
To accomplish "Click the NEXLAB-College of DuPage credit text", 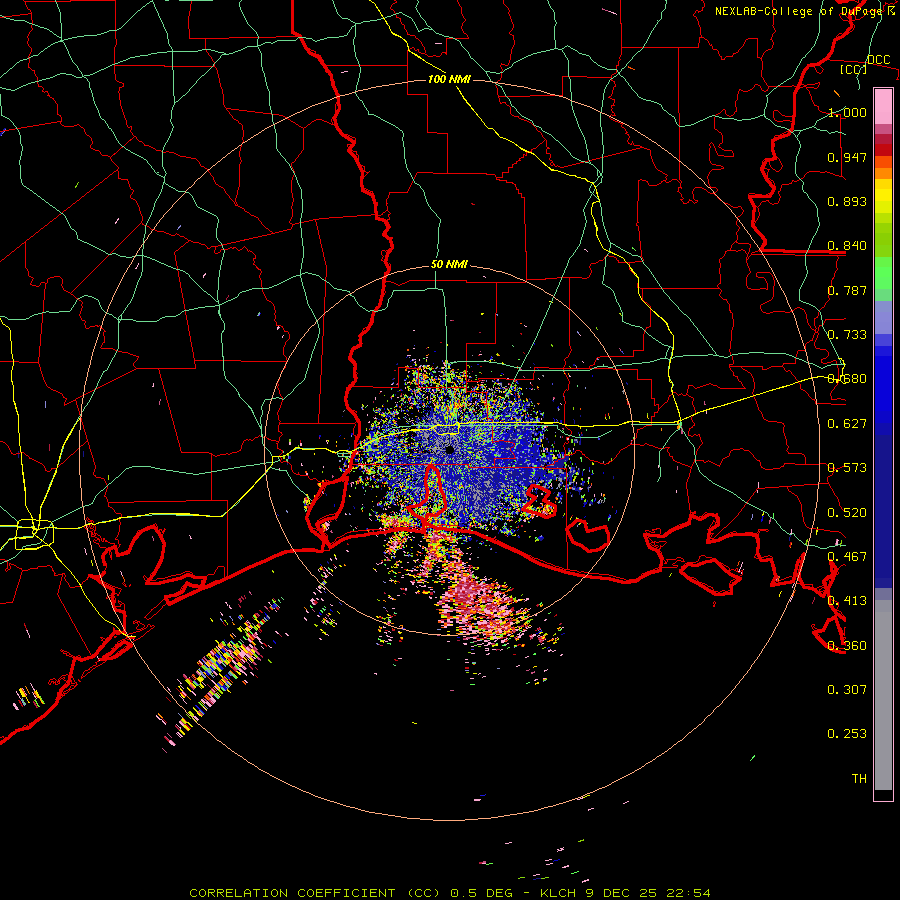I will tap(804, 11).
